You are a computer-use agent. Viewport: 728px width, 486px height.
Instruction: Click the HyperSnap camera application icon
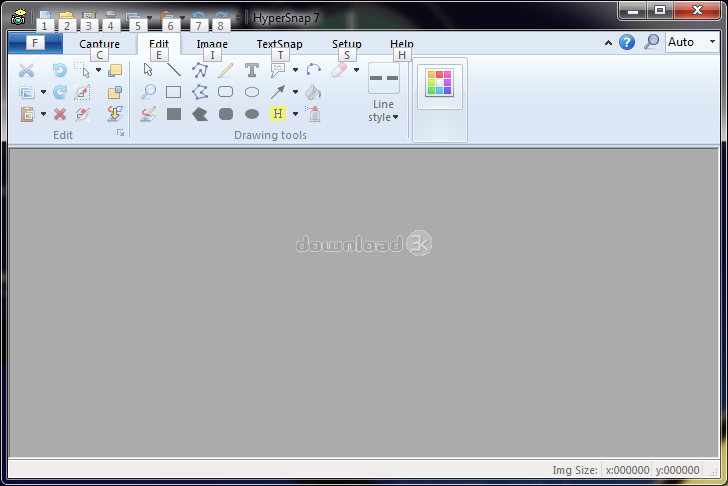click(18, 17)
